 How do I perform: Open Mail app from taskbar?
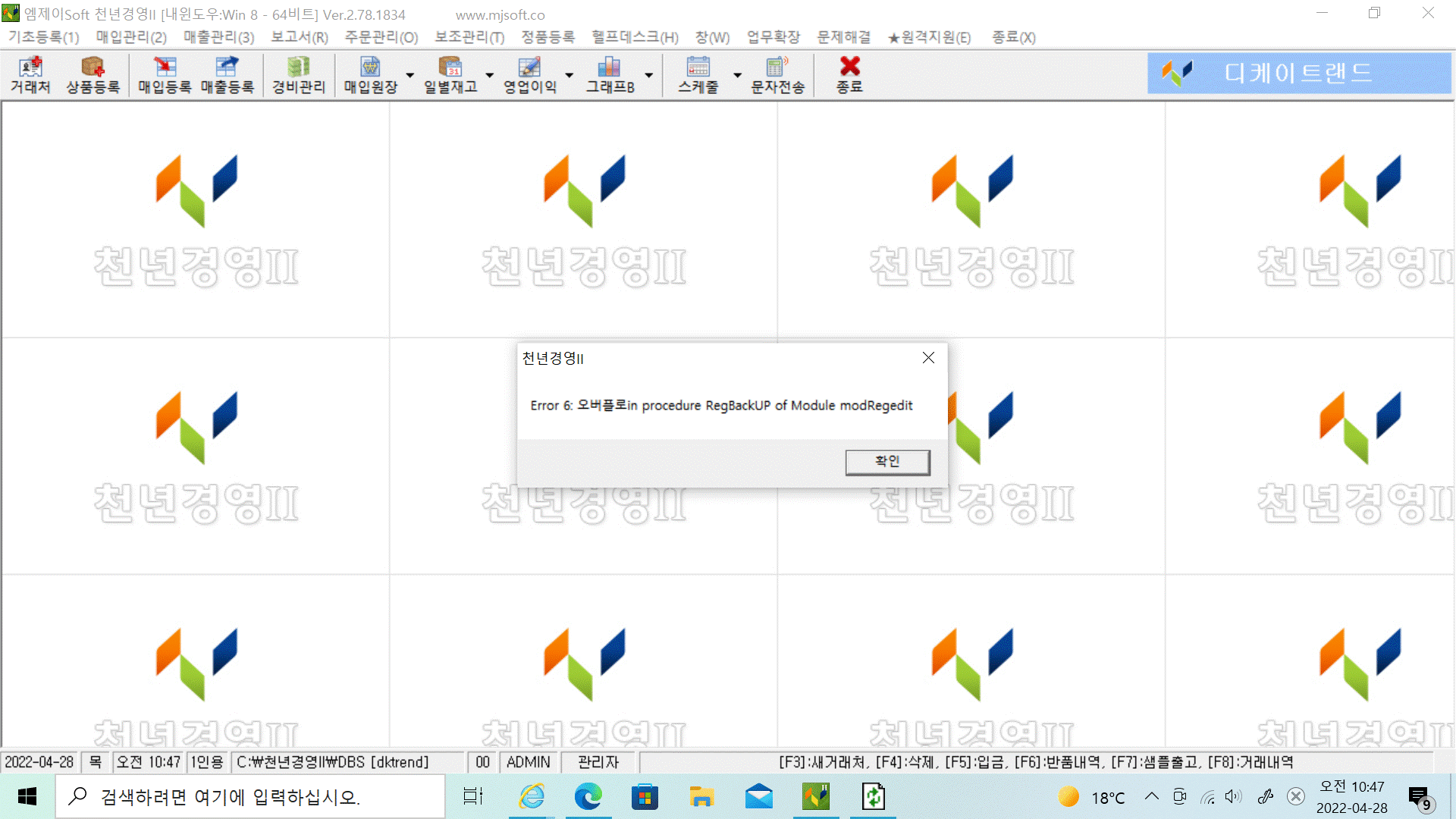pos(758,796)
